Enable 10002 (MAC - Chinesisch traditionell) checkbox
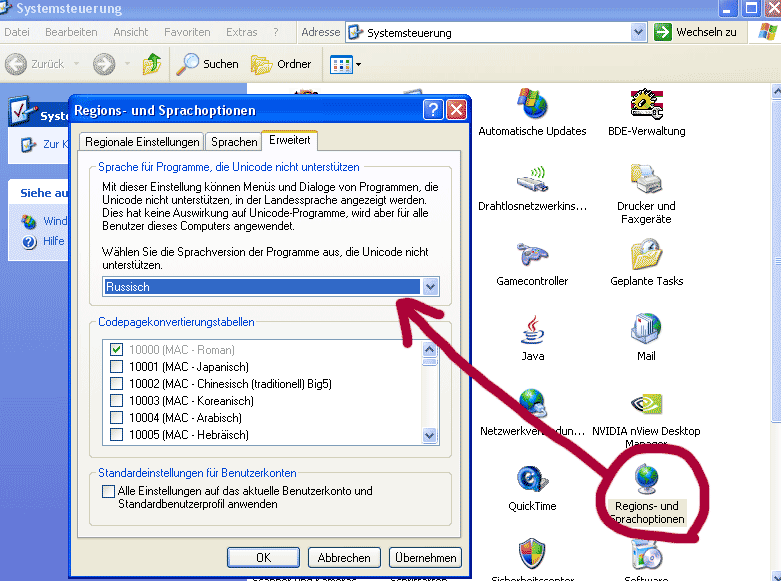 click(117, 384)
